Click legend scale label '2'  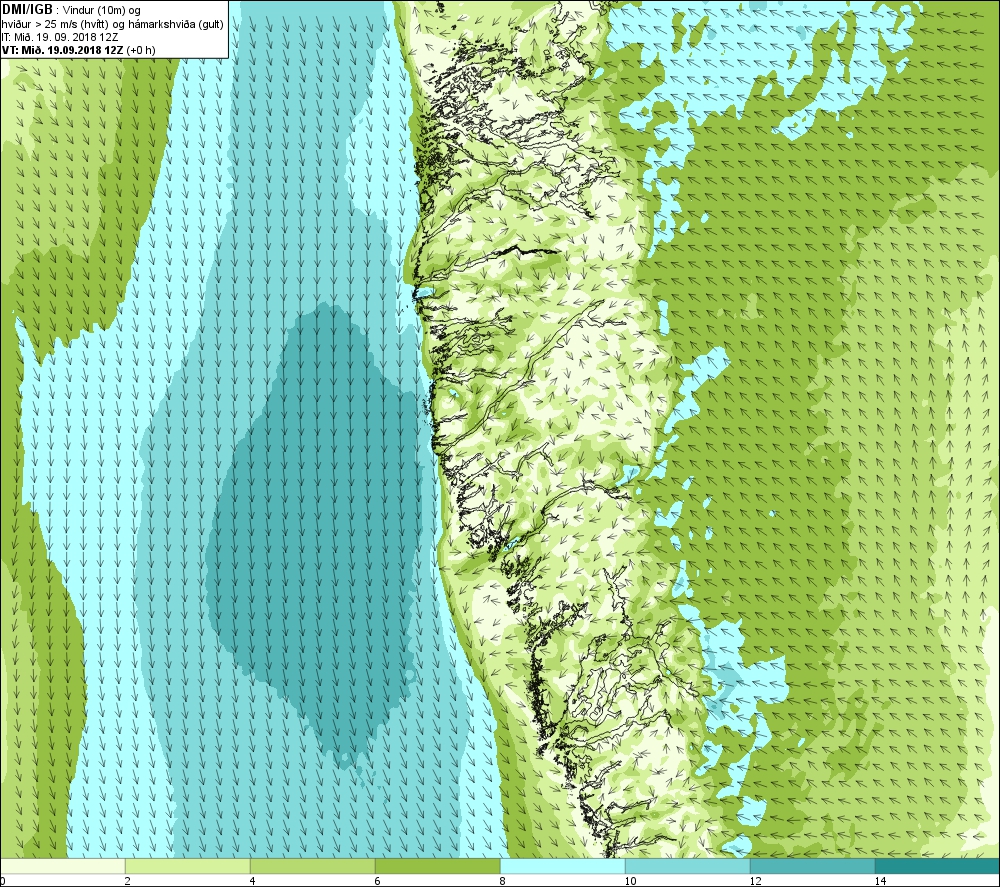(128, 881)
